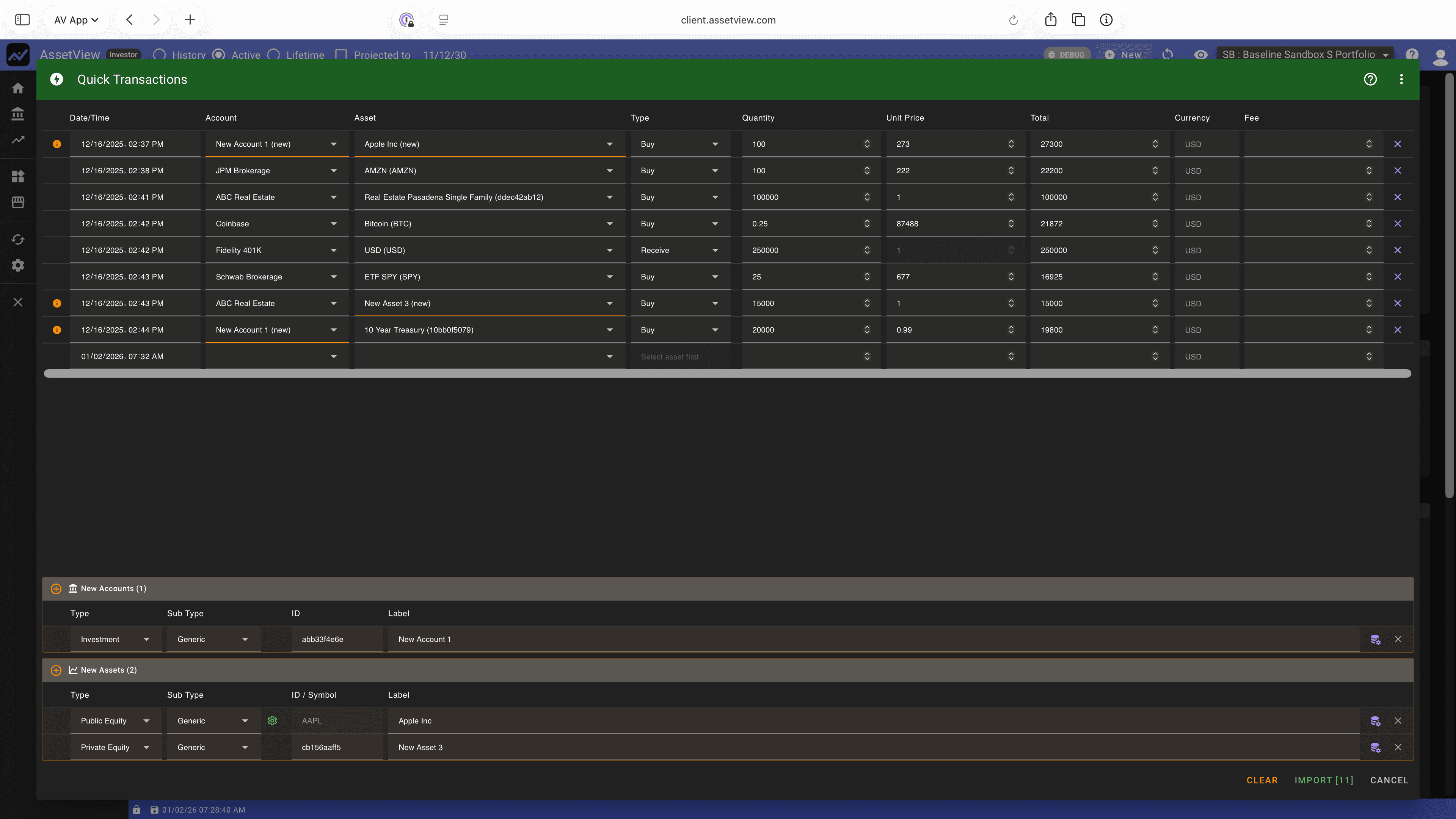This screenshot has width=1456, height=819.
Task: Open the SB Baseline Sandbox S Portfolio selector
Action: (x=1304, y=54)
